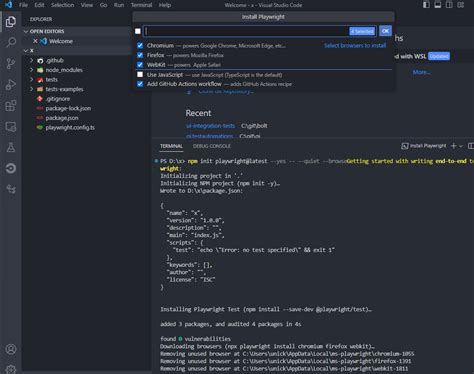Open the Accounts menu icon
The height and width of the screenshot is (374, 474).
[x=11, y=349]
